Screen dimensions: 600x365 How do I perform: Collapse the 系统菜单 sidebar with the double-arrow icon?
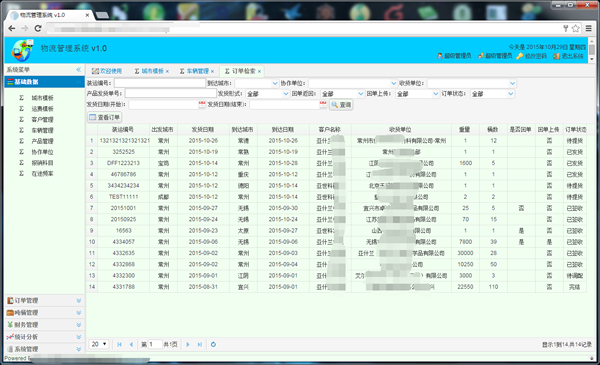click(x=78, y=70)
